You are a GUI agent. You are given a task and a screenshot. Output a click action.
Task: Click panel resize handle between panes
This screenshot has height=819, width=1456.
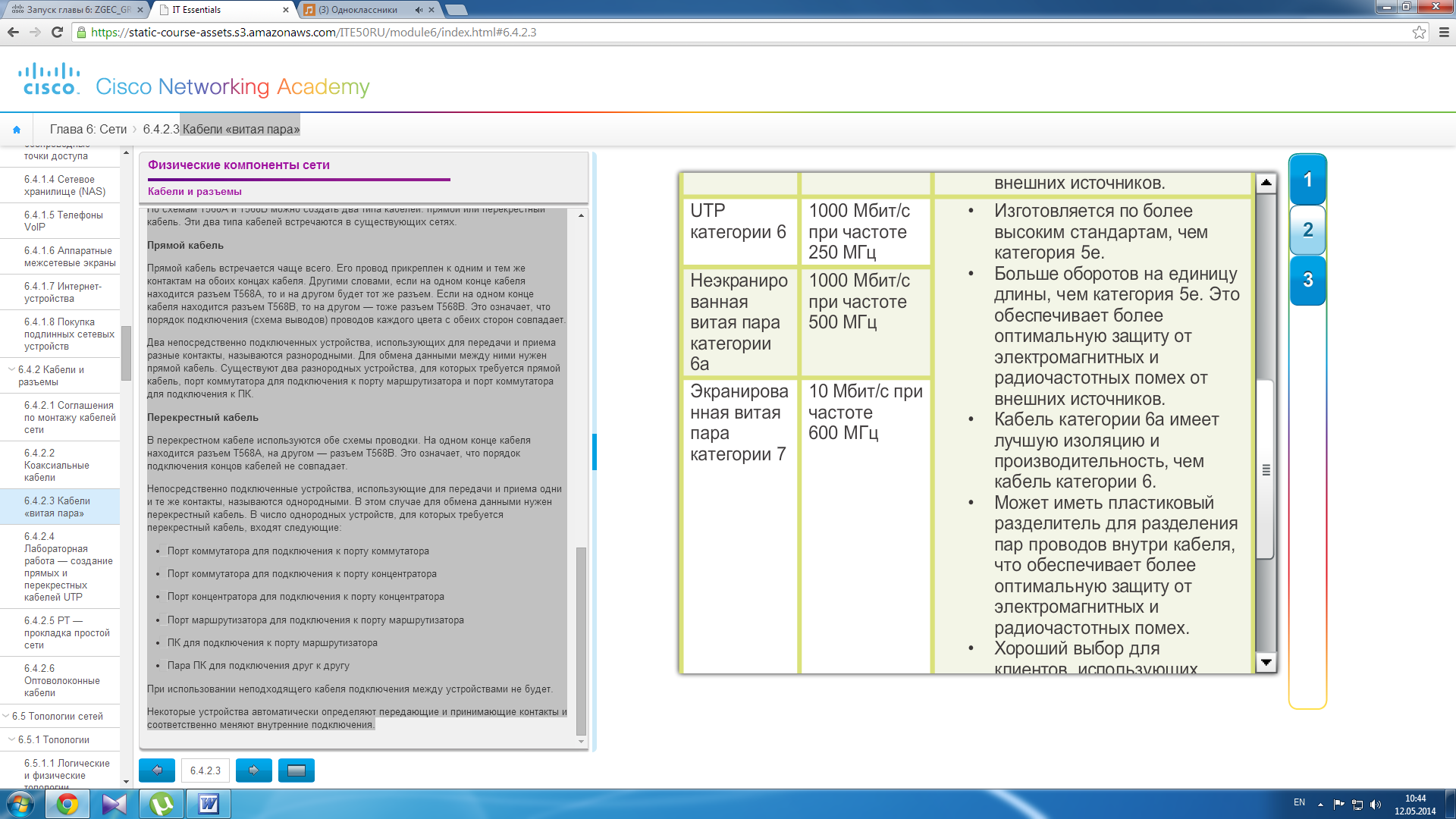click(595, 452)
